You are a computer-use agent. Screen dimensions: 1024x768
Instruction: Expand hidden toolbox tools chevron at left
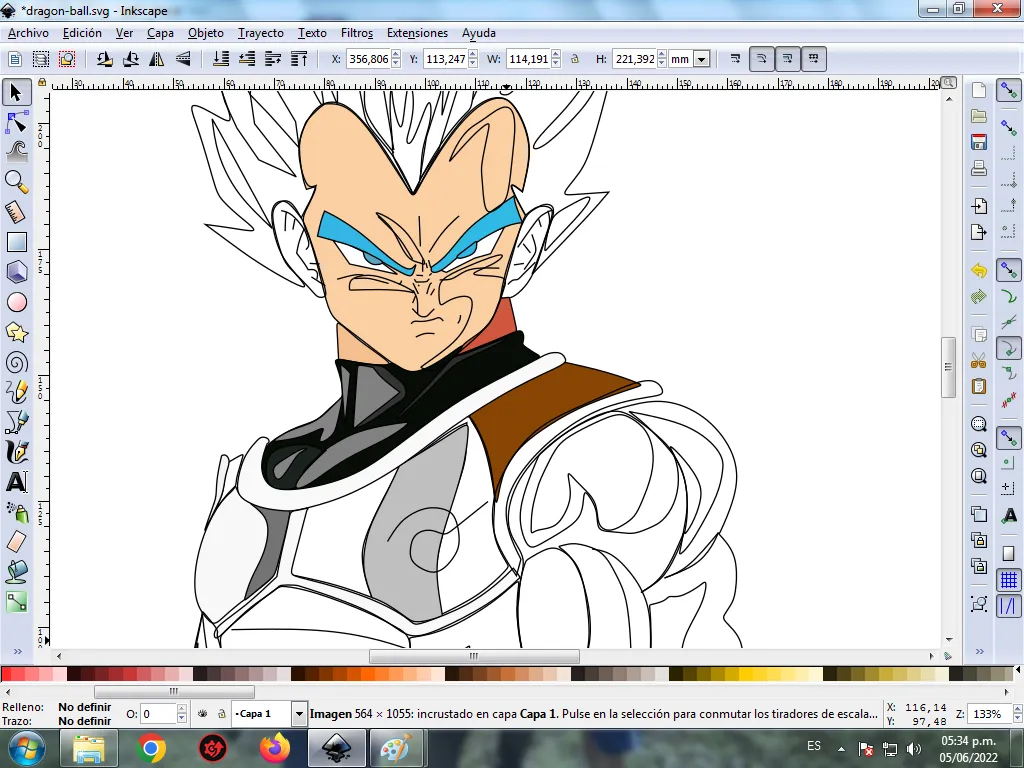pos(18,651)
